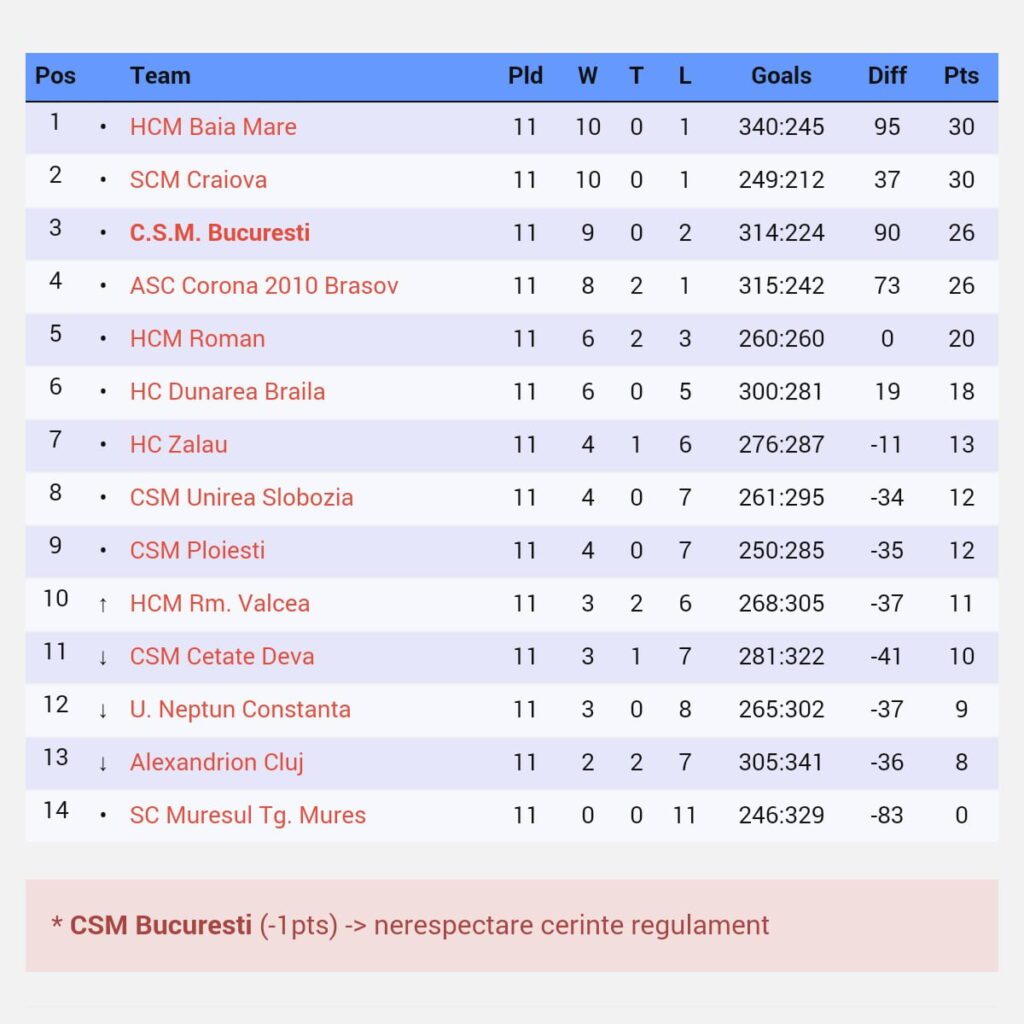1024x1024 pixels.
Task: Open the SC Muresul Tg. Mures team link
Action: [248, 816]
